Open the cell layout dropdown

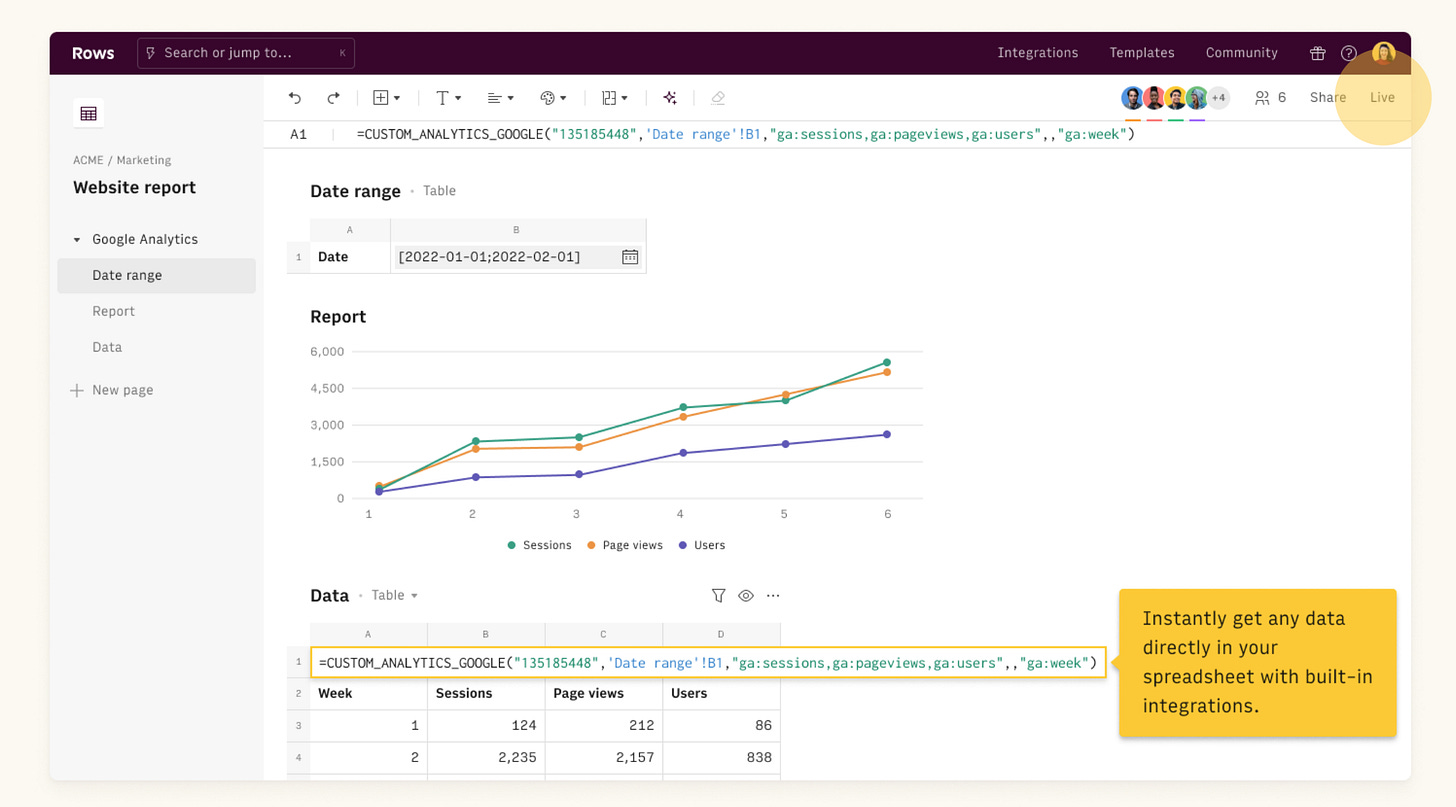click(614, 98)
